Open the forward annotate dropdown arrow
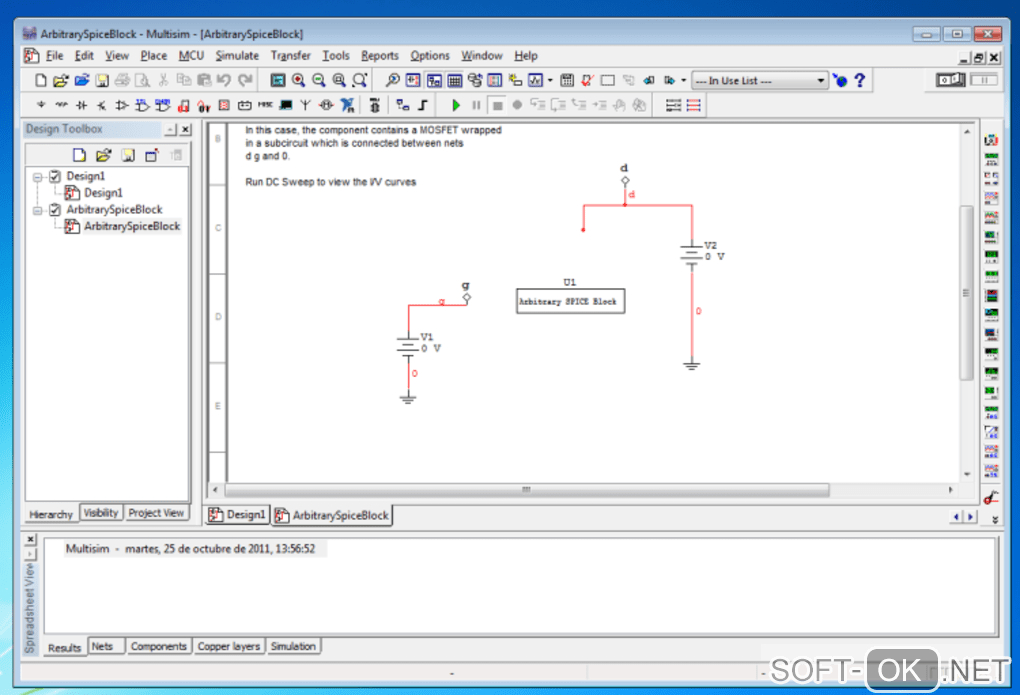Viewport: 1020px width, 695px height. pyautogui.click(x=683, y=81)
